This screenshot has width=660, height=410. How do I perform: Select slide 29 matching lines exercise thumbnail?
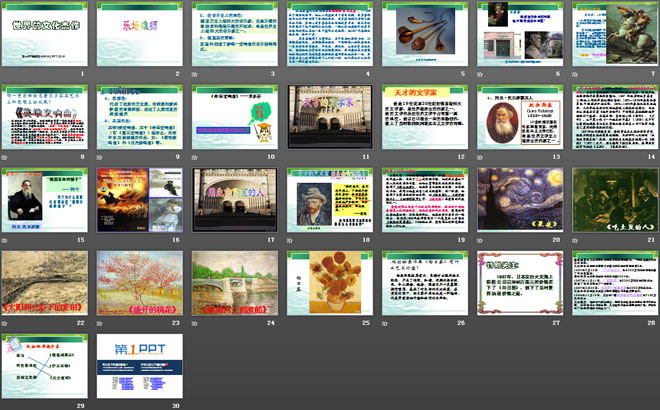click(45, 366)
